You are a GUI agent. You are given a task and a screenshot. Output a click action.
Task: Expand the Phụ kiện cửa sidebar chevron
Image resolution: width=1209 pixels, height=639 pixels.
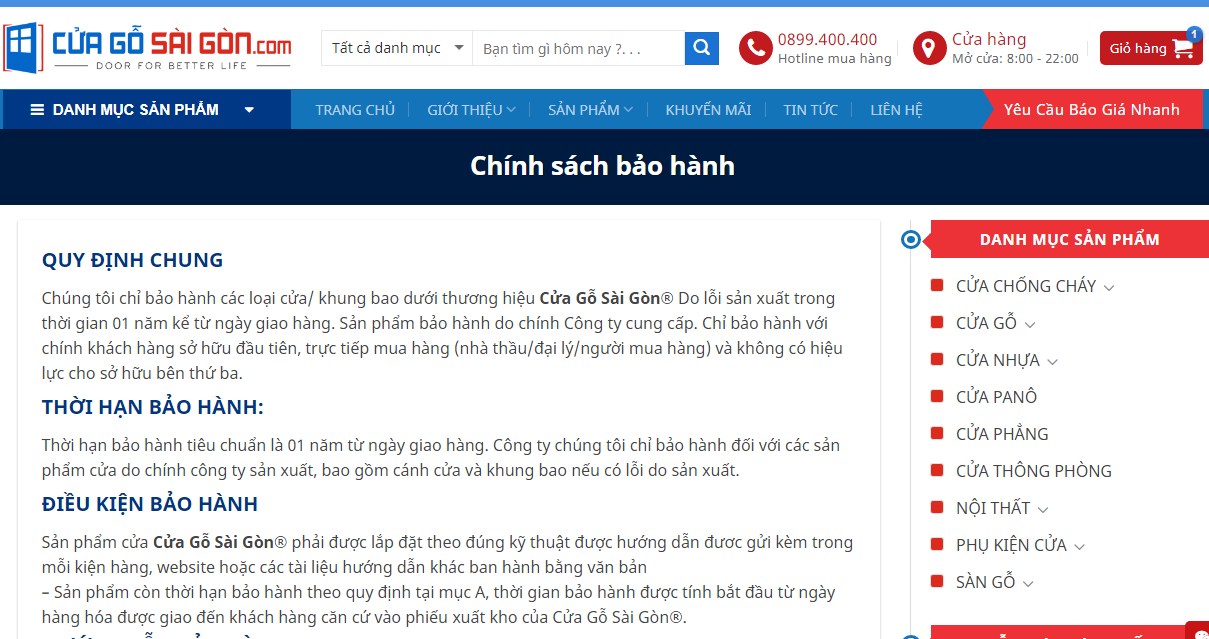(1079, 546)
